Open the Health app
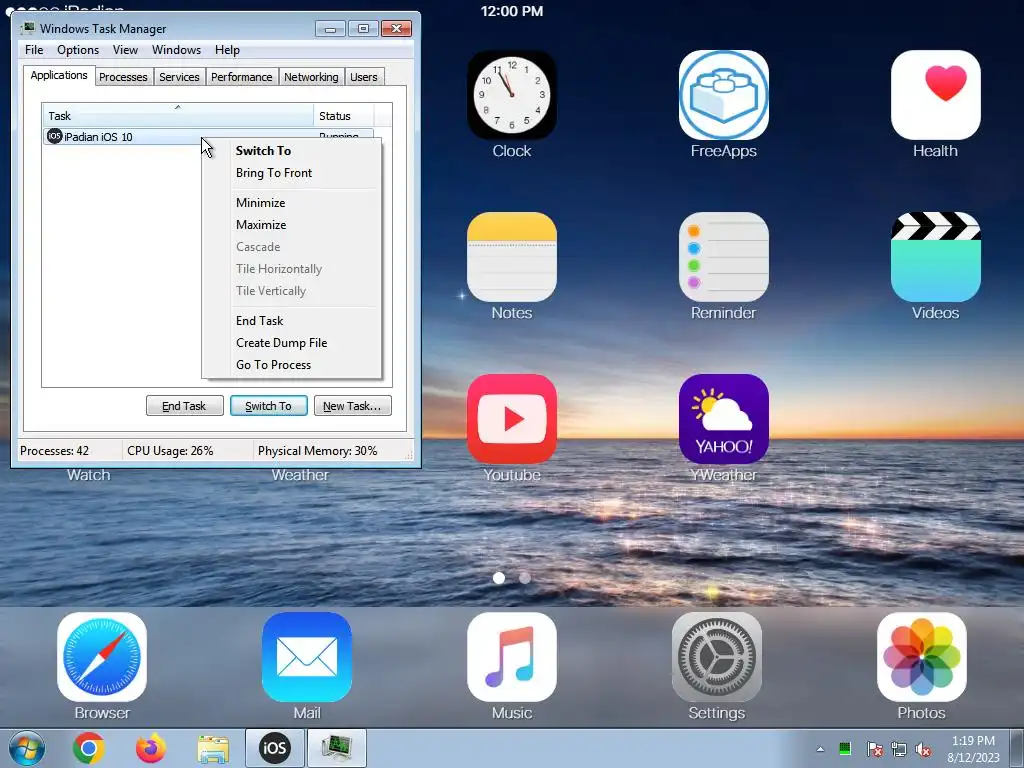Screen dimensions: 1024x768 935,95
